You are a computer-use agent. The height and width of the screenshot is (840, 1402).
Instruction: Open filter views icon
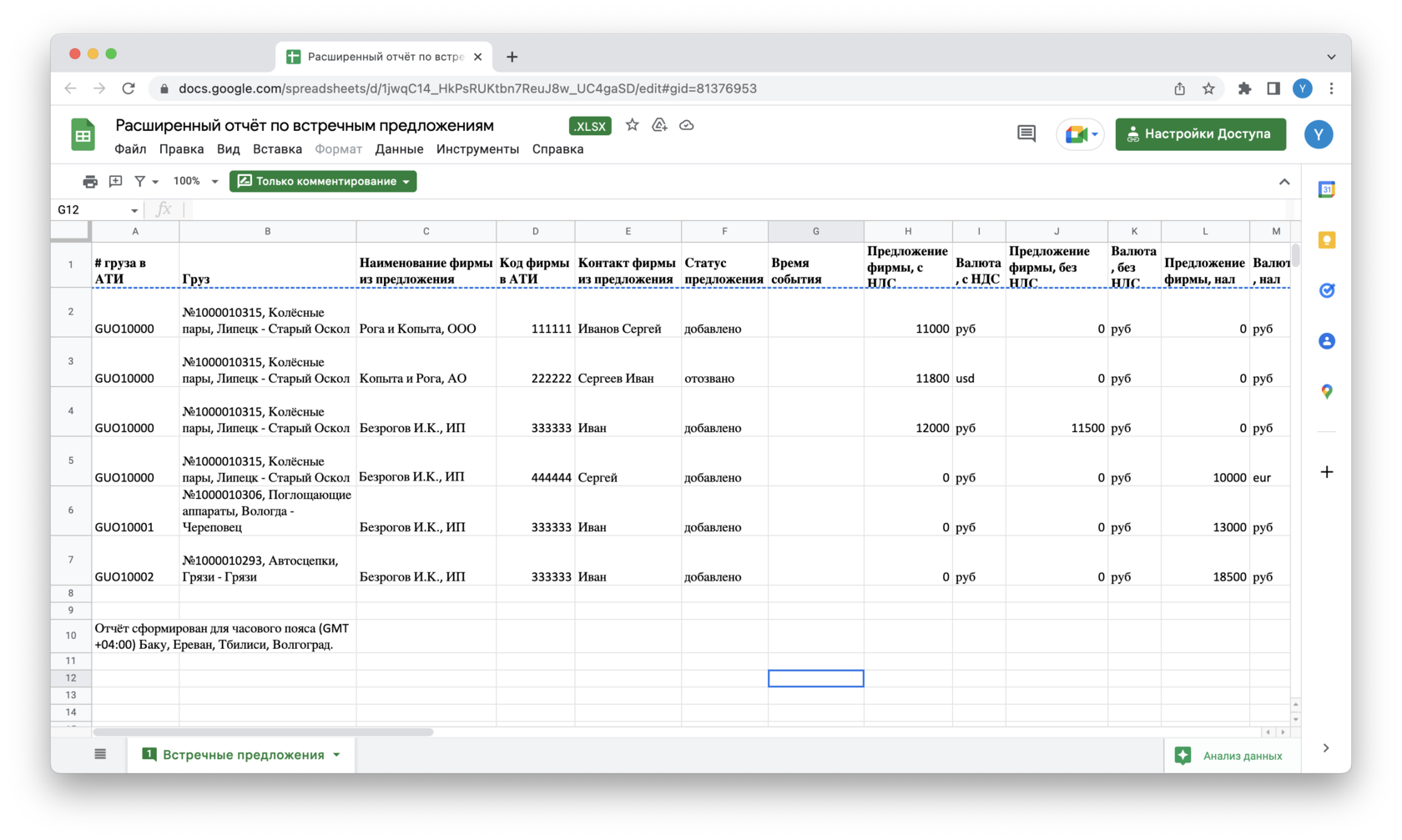coord(140,181)
